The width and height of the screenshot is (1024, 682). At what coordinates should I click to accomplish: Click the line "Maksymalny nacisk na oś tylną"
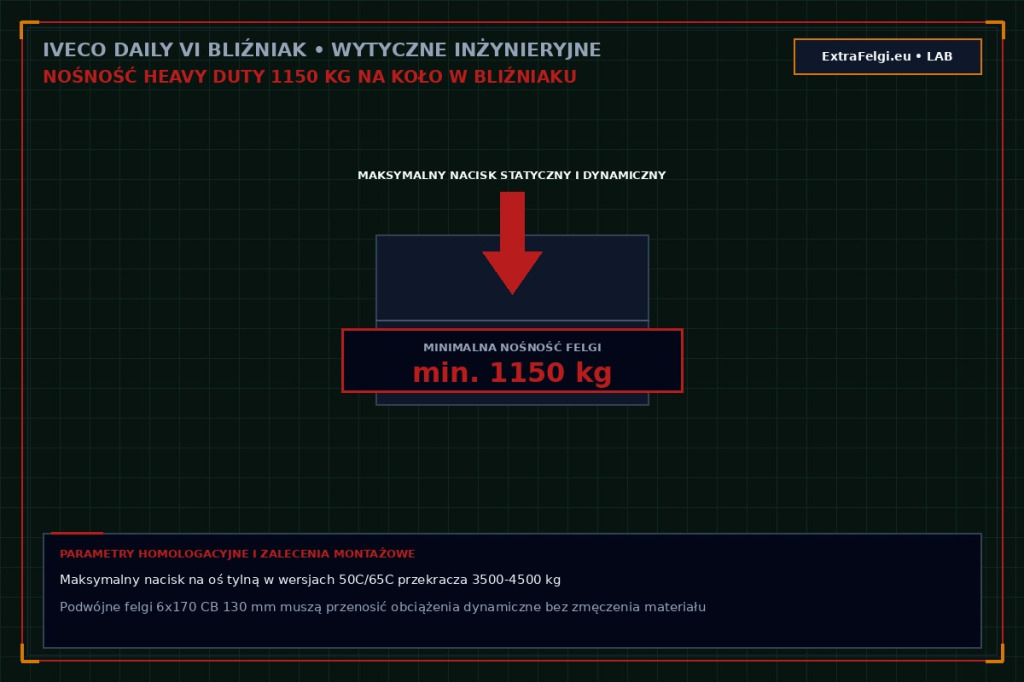click(159, 580)
